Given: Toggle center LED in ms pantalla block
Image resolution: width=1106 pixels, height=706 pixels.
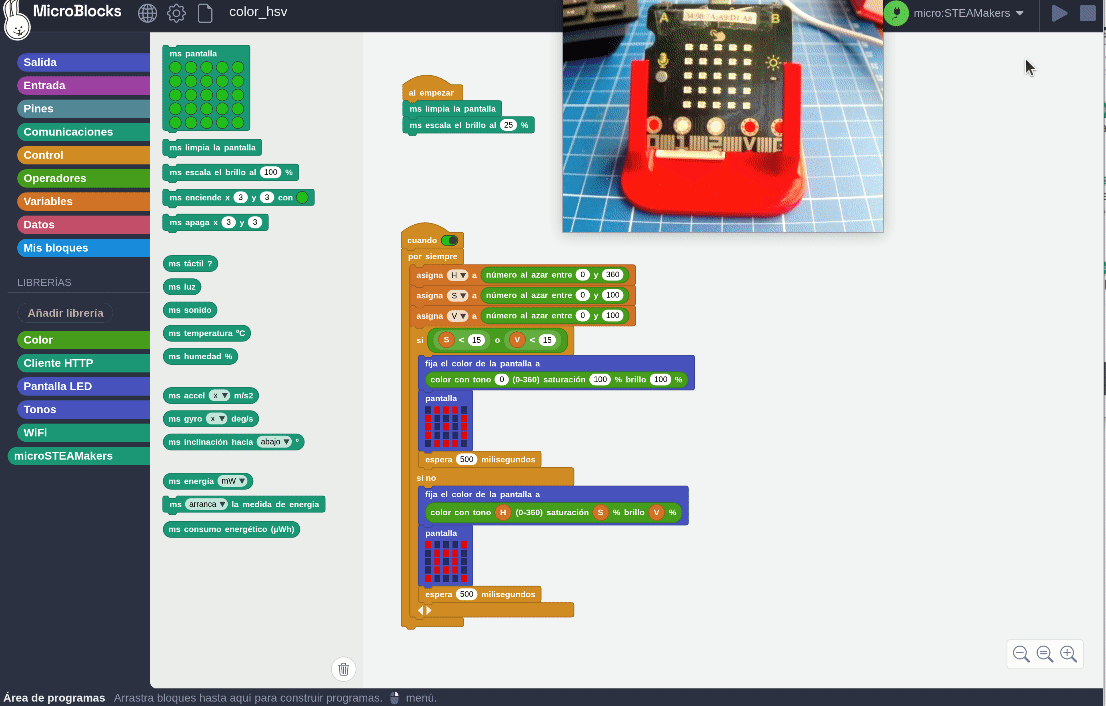Looking at the screenshot, I should click(x=207, y=95).
